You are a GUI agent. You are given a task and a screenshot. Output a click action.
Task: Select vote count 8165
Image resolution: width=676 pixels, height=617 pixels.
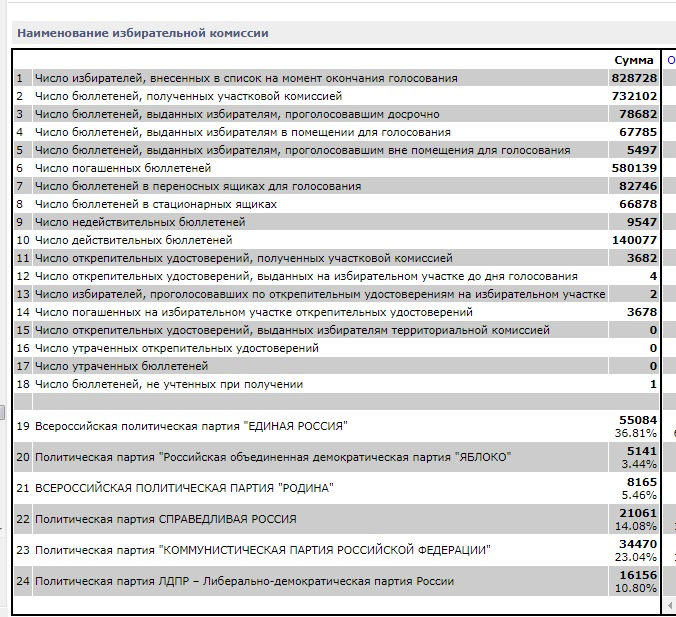(x=642, y=482)
